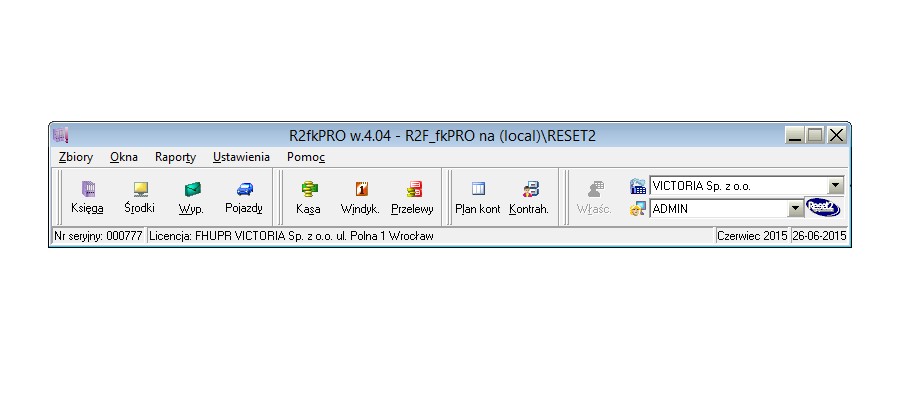The width and height of the screenshot is (899, 401).
Task: Expand the VICTORIA Sp. z o.o. company dropdown
Action: (x=837, y=185)
